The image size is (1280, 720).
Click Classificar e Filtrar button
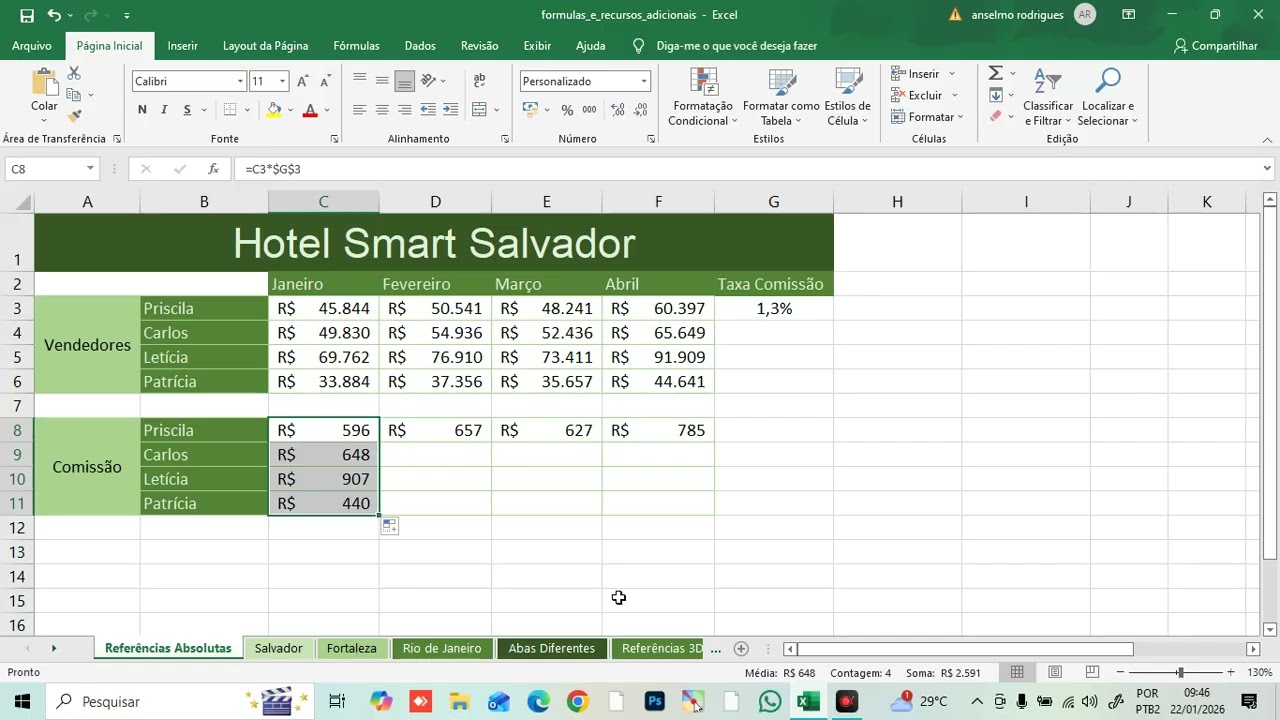(1048, 98)
